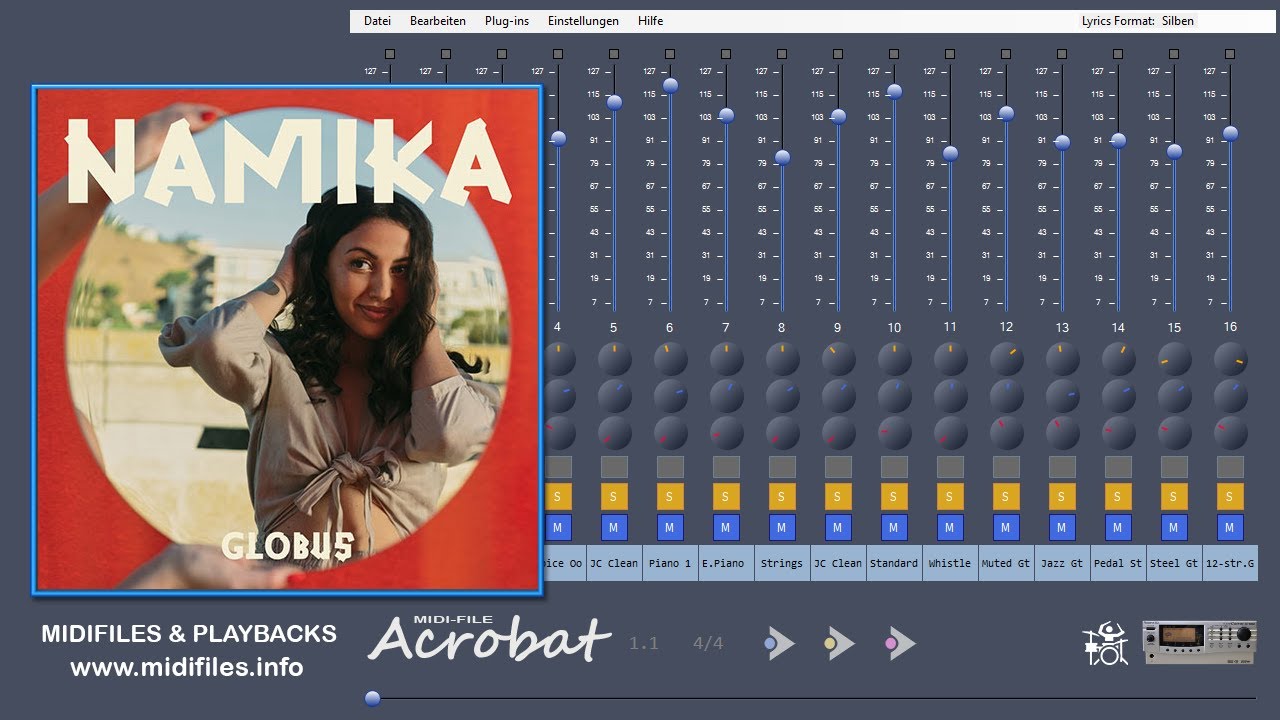Click the Namika Globus album cover

pyautogui.click(x=287, y=339)
